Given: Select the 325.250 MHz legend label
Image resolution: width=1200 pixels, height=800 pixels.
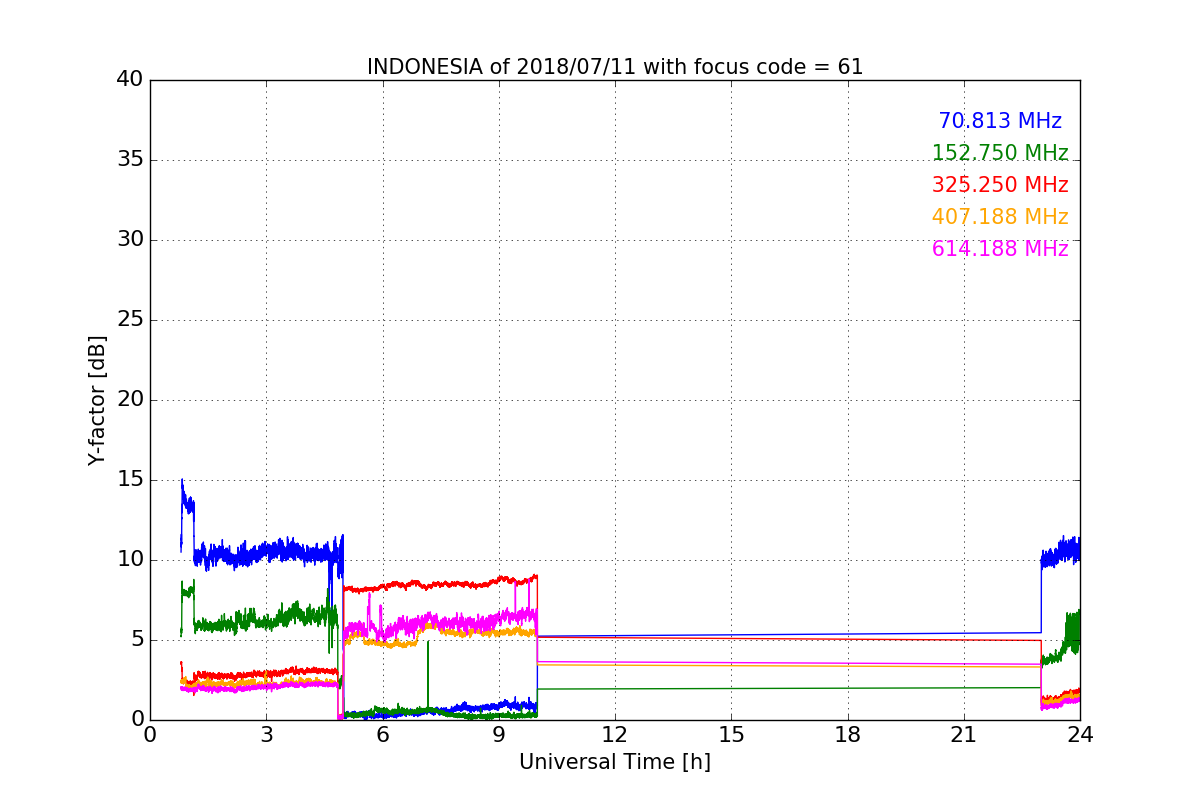Looking at the screenshot, I should (x=1000, y=185).
